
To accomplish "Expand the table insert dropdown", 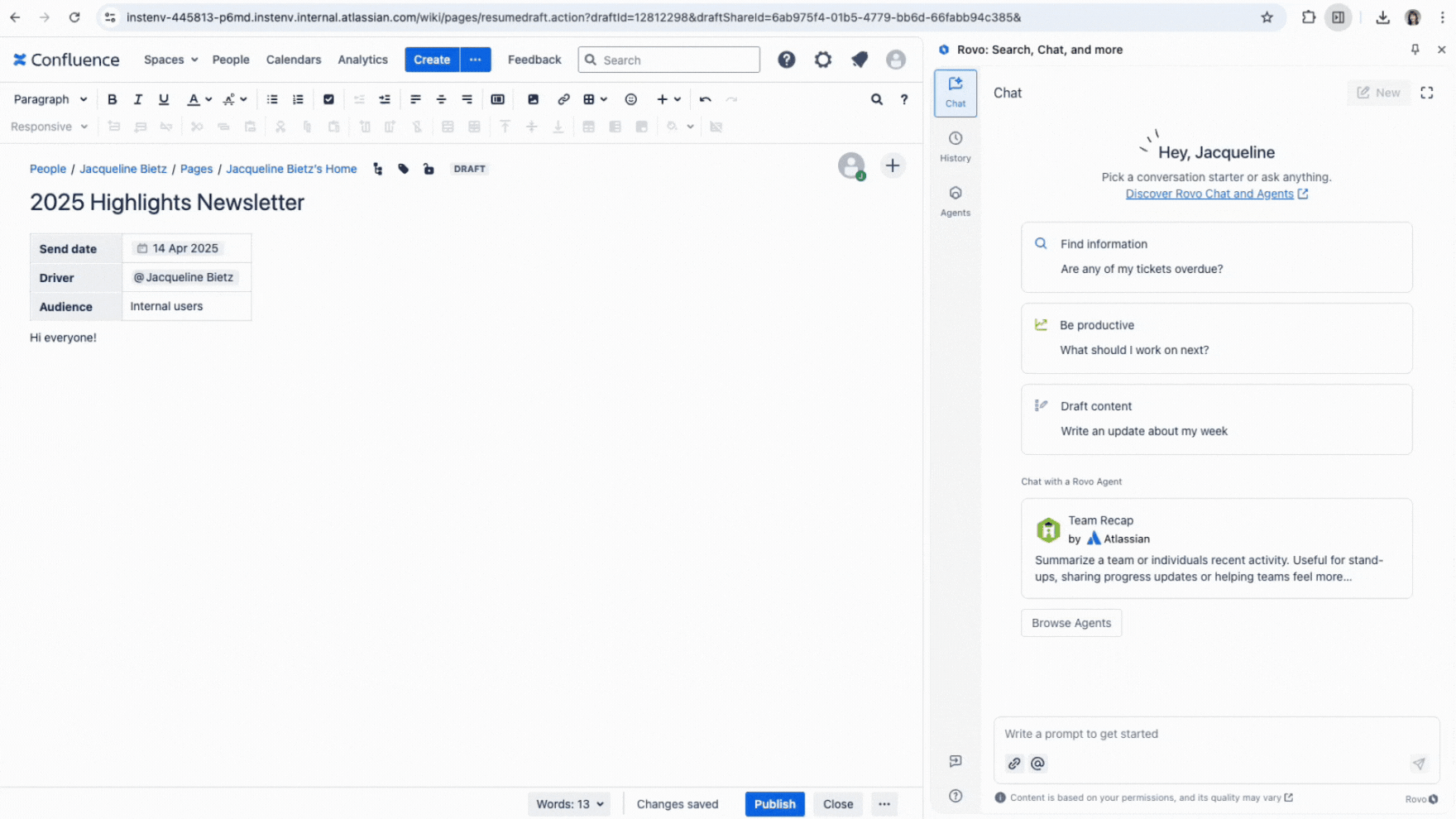I will pos(603,99).
